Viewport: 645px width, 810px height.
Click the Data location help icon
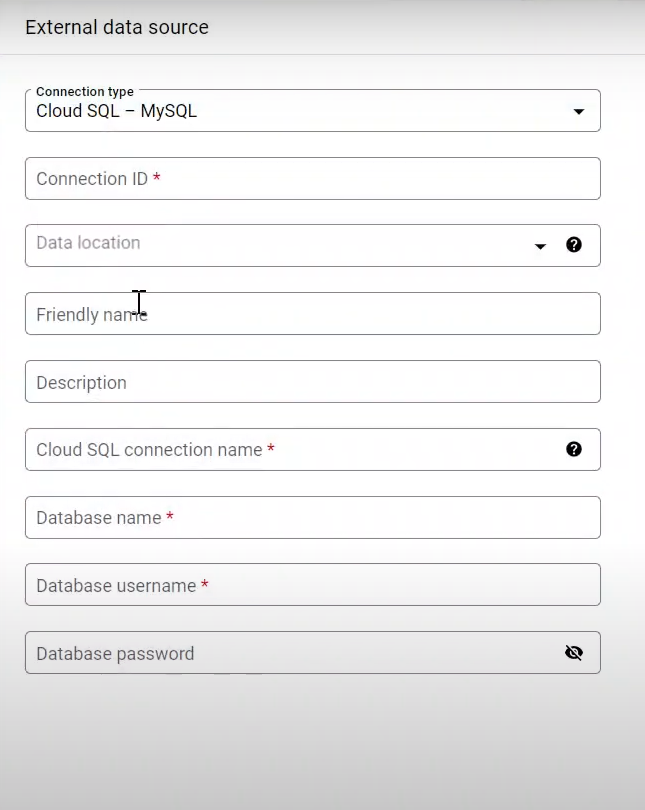point(574,244)
